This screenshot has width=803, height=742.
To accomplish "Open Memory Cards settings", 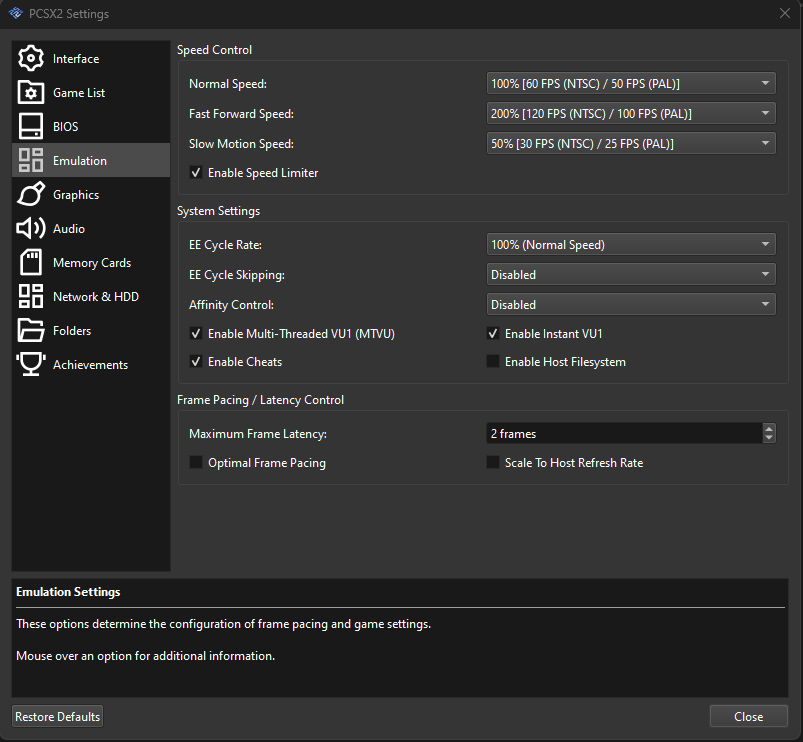I will [91, 263].
